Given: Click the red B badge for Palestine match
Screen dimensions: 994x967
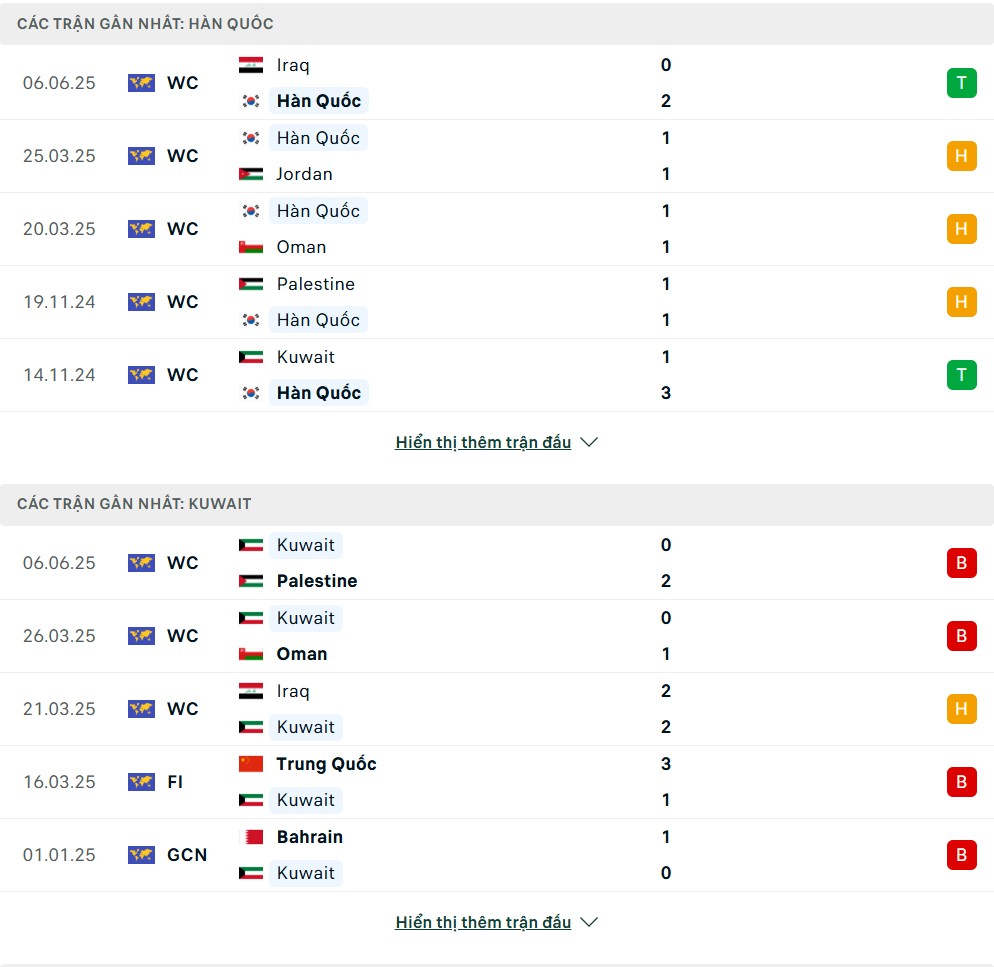Looking at the screenshot, I should (961, 563).
